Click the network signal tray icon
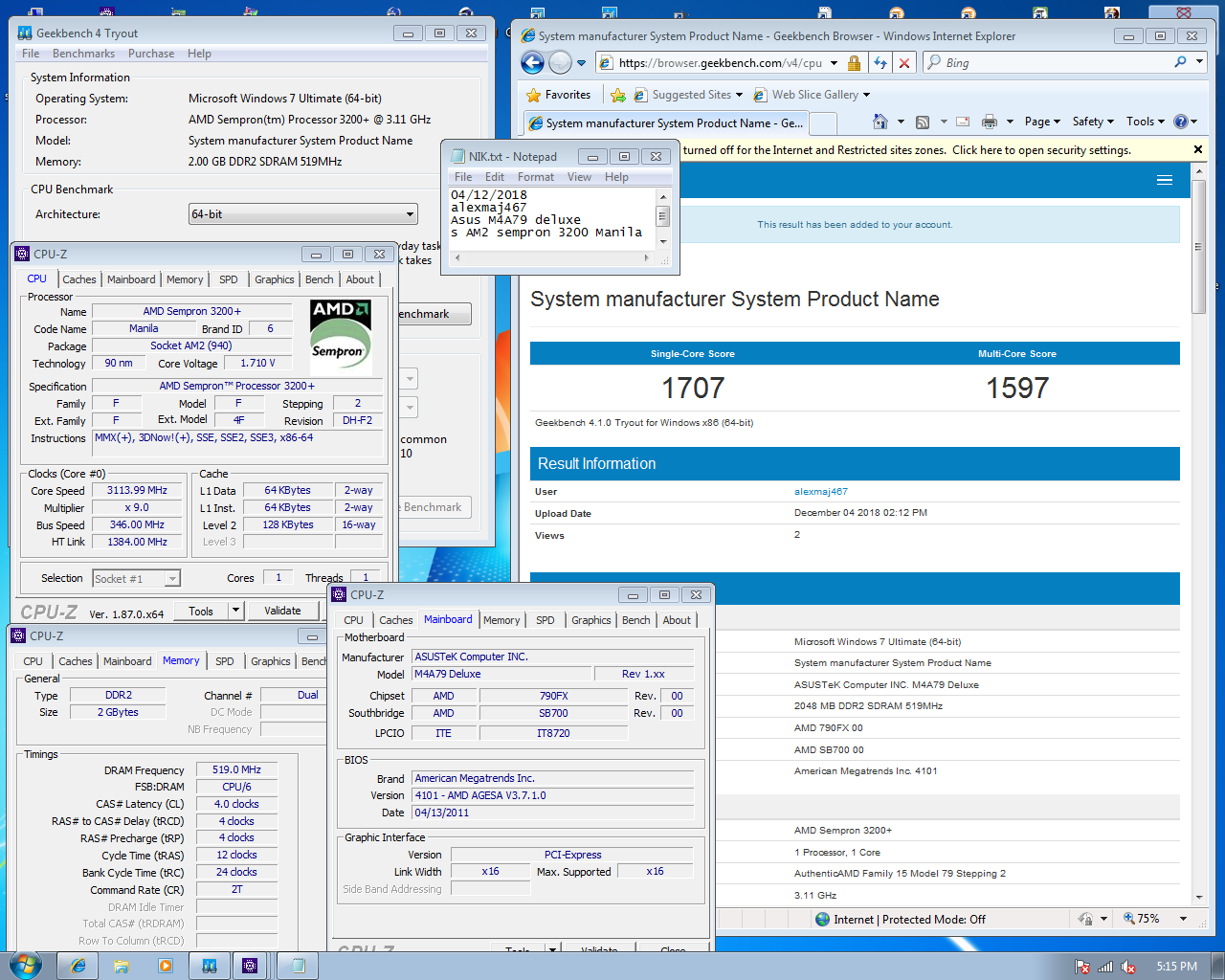 [1105, 967]
